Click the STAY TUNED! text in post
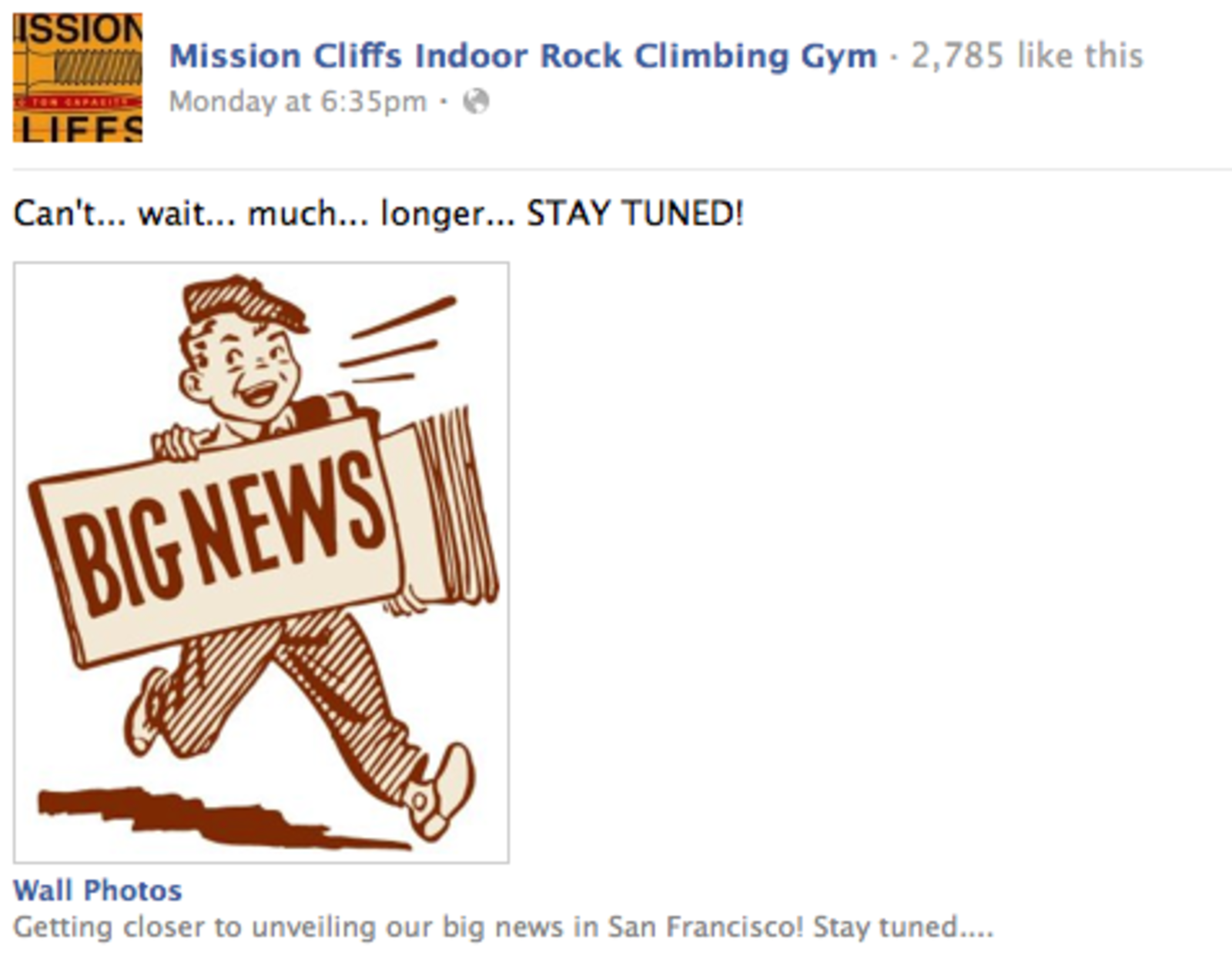This screenshot has width=1232, height=960. pos(635,213)
